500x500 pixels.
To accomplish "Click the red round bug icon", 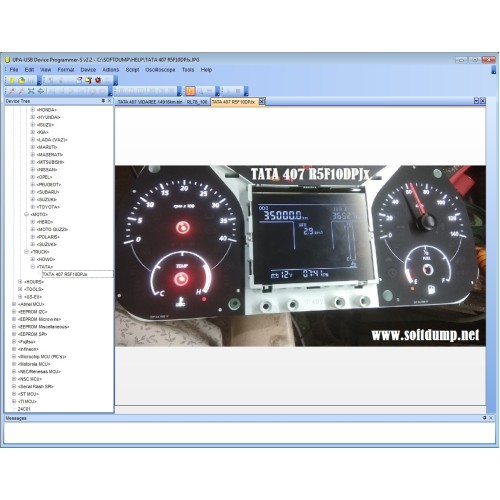I will tap(98, 80).
